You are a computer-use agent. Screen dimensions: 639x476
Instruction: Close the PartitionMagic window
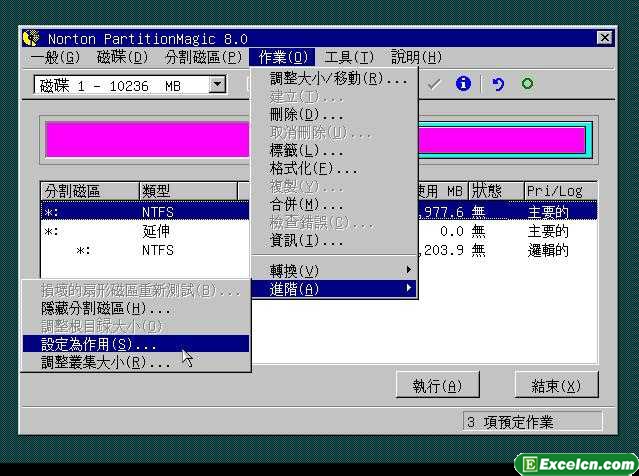point(604,38)
